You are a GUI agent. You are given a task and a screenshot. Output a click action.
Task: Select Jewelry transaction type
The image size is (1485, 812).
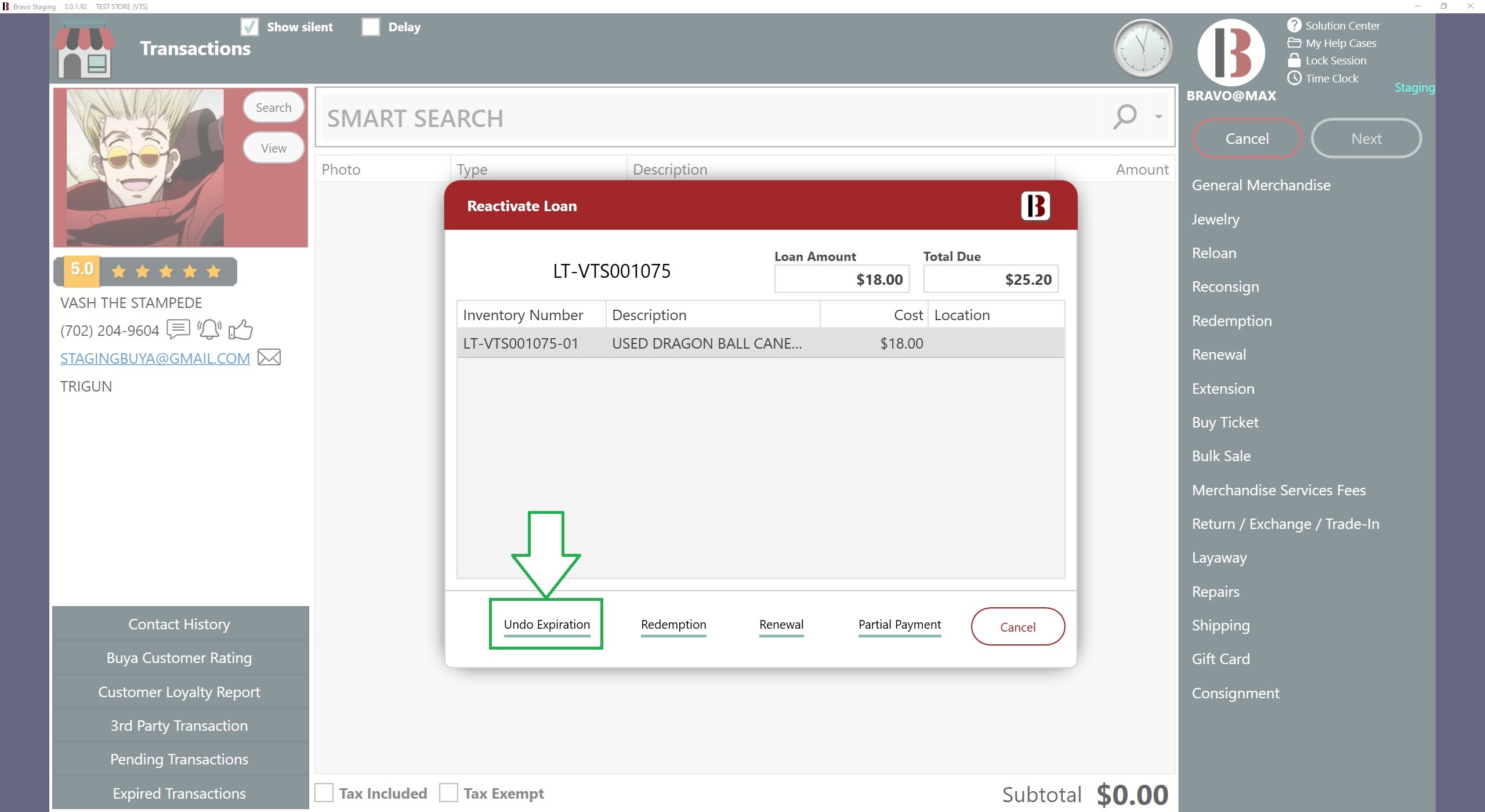tap(1215, 219)
